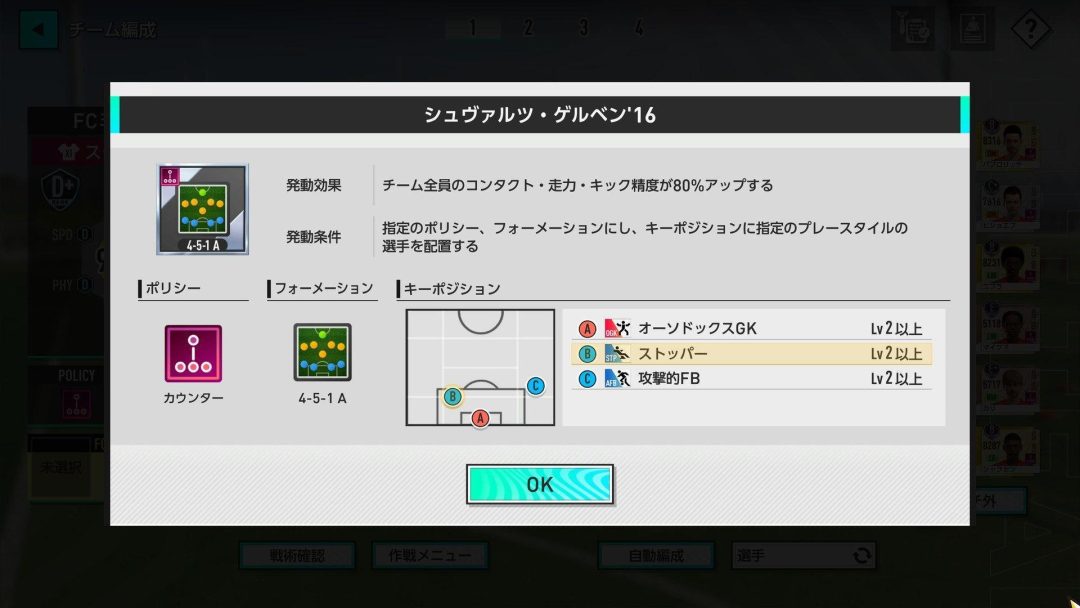Click the OGK goalkeeper playstyle icon
The width and height of the screenshot is (1080, 608).
tap(617, 328)
